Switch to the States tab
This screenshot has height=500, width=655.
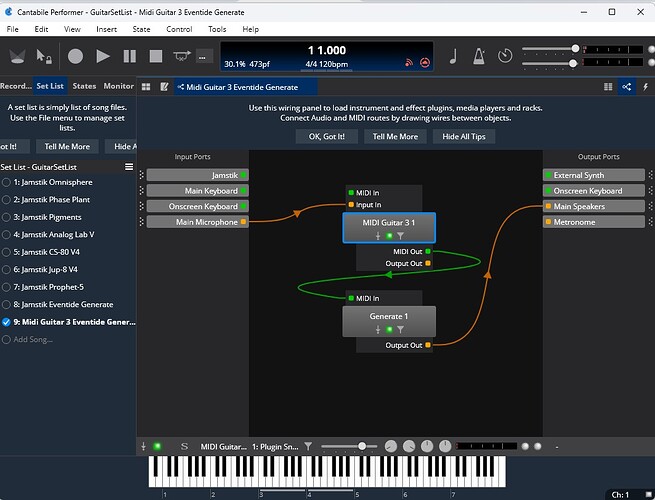[x=84, y=86]
